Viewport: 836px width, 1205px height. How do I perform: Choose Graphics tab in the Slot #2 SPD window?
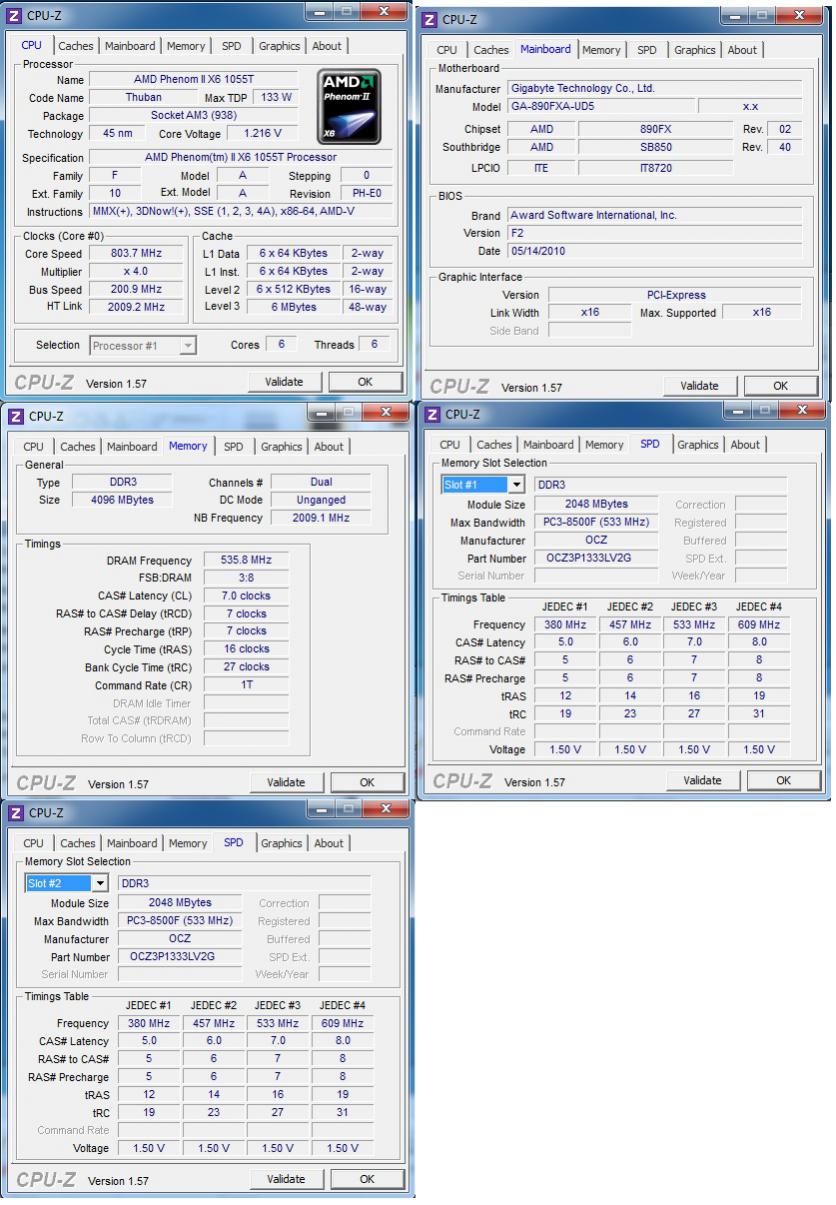tap(281, 844)
